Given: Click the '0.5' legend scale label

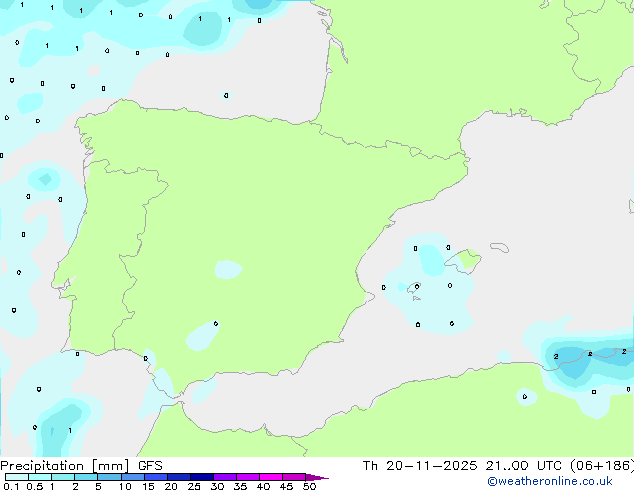Looking at the screenshot, I should (x=35, y=486).
